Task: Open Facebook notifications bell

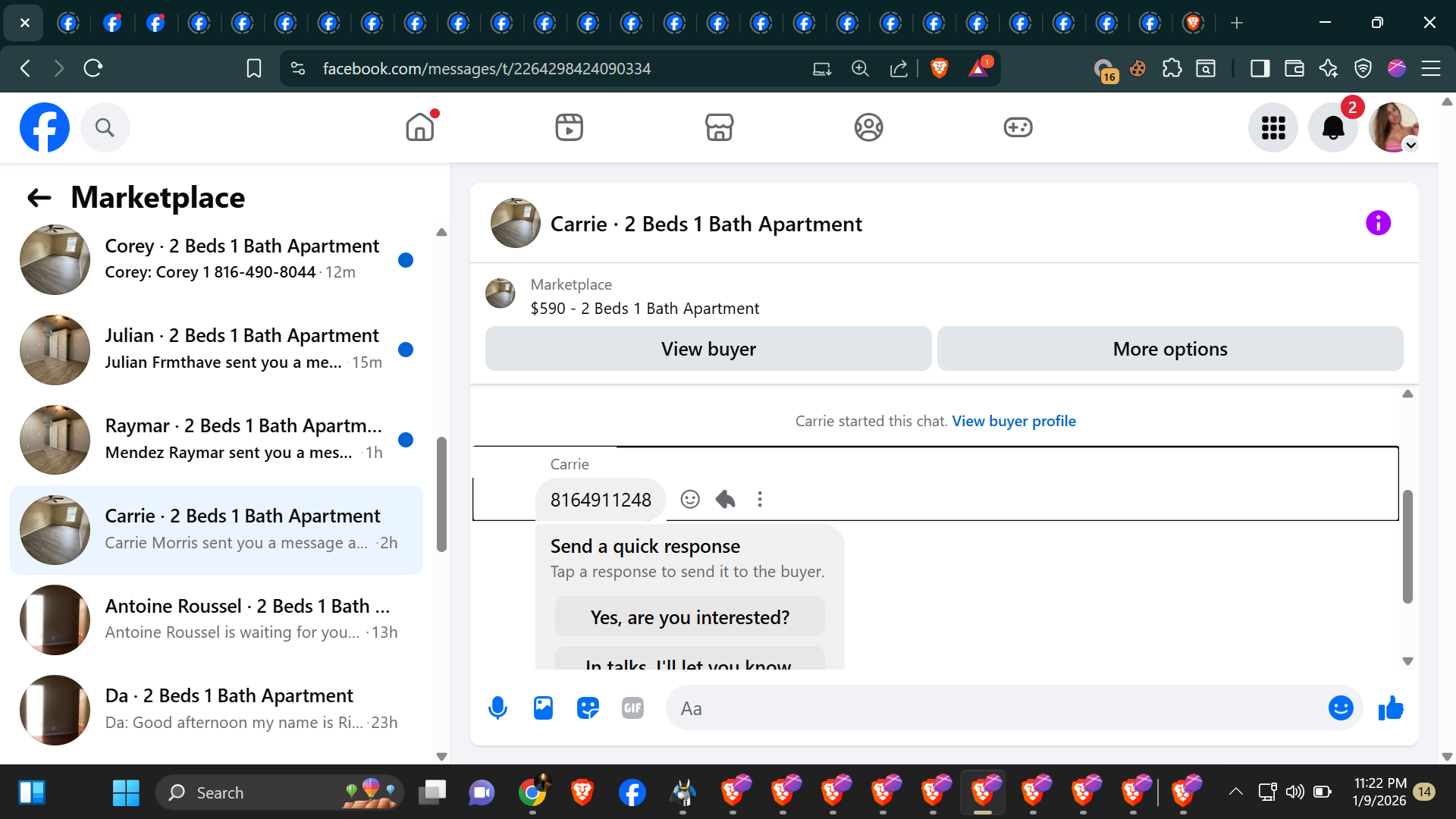Action: [x=1332, y=127]
